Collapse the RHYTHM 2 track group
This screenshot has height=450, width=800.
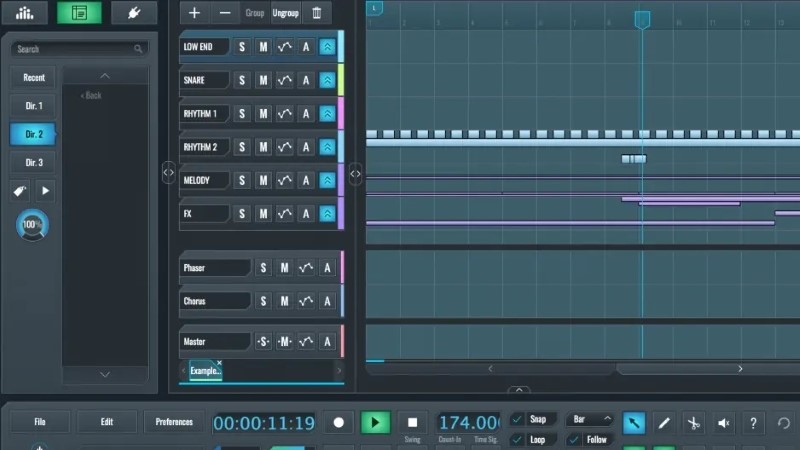tap(327, 147)
